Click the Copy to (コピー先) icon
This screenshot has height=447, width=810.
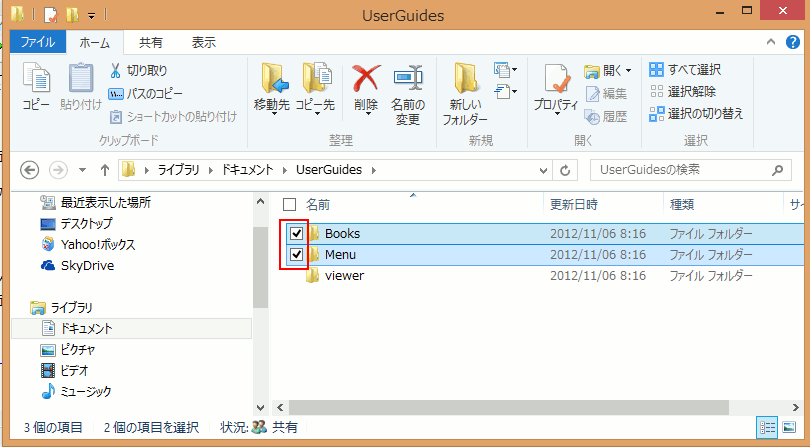pyautogui.click(x=316, y=79)
